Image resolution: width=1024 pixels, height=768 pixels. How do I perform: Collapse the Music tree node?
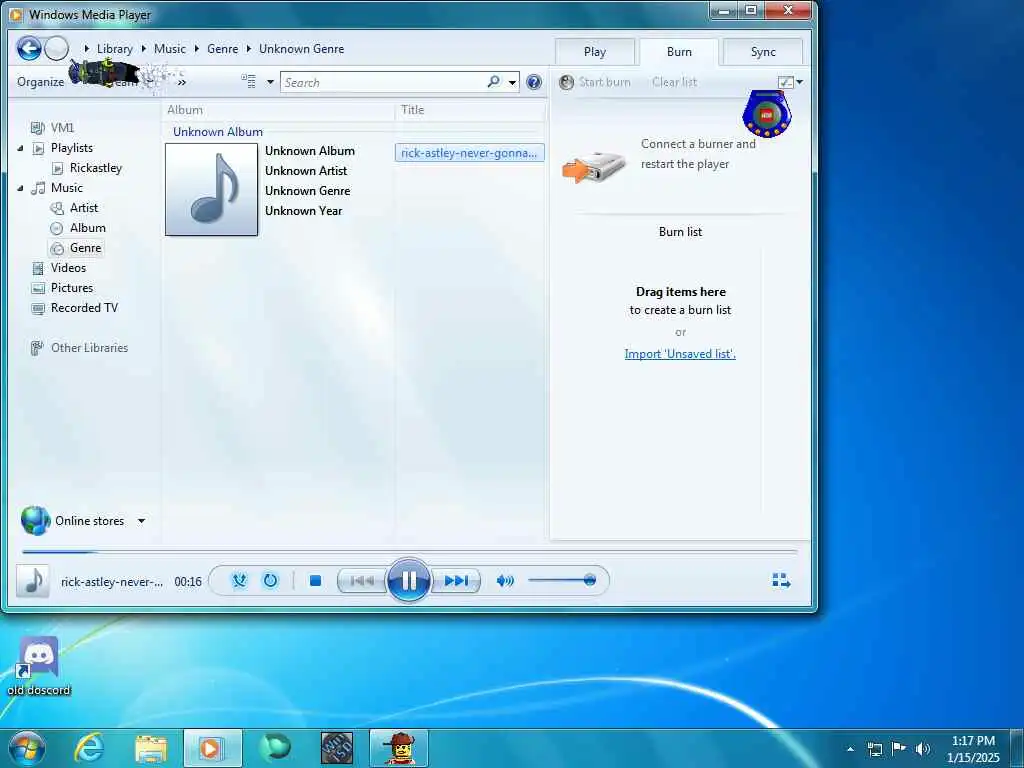20,188
